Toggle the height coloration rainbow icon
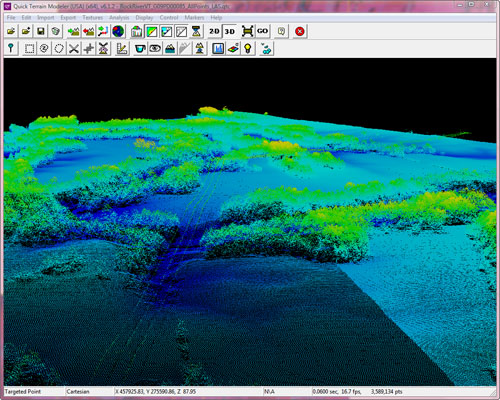The height and width of the screenshot is (400, 500). 151,32
